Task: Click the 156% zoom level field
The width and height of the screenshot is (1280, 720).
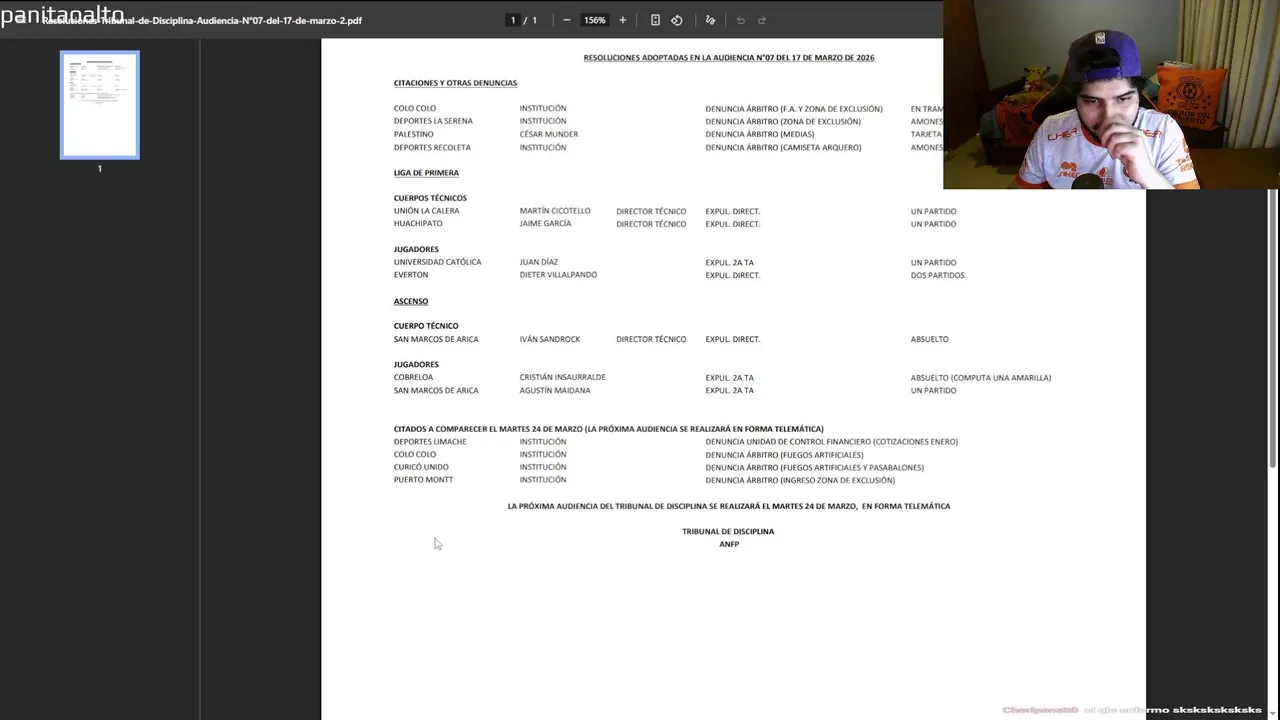Action: 595,20
